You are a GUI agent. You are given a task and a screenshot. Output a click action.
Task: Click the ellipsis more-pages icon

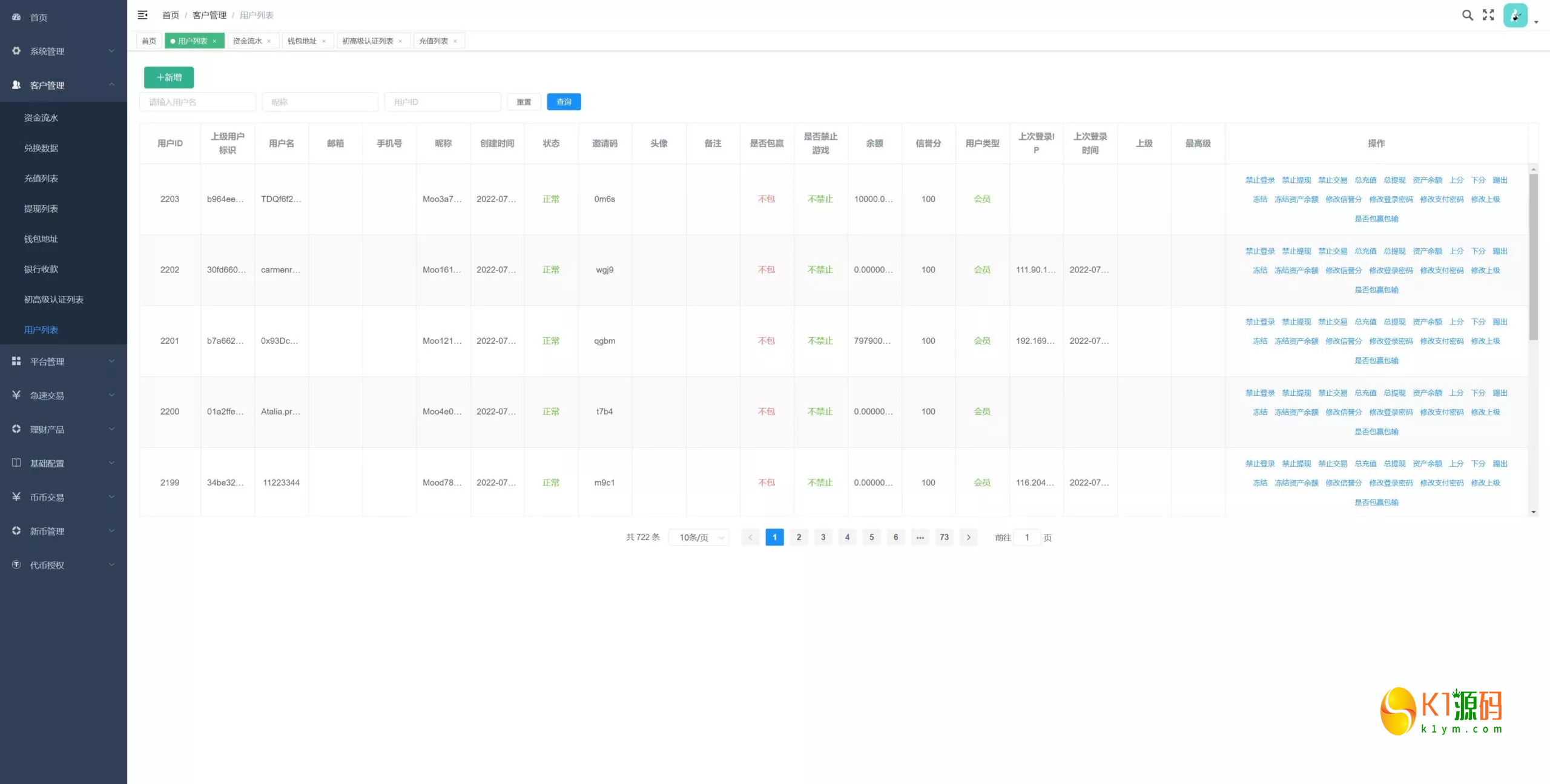(x=920, y=537)
